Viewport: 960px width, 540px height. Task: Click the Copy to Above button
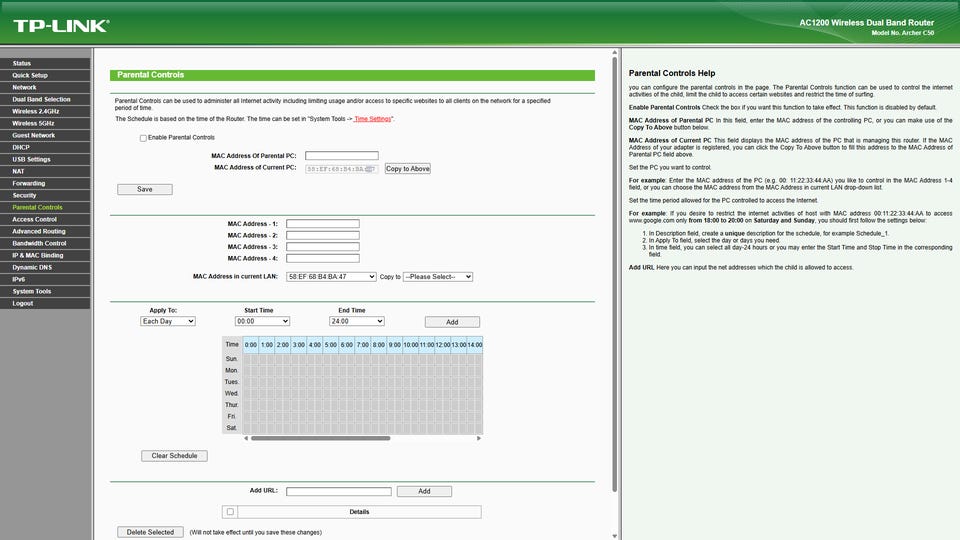408,169
